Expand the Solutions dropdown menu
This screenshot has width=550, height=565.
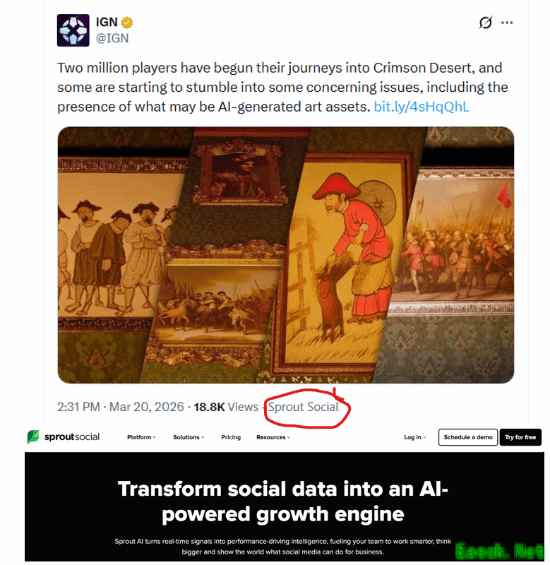pyautogui.click(x=188, y=437)
